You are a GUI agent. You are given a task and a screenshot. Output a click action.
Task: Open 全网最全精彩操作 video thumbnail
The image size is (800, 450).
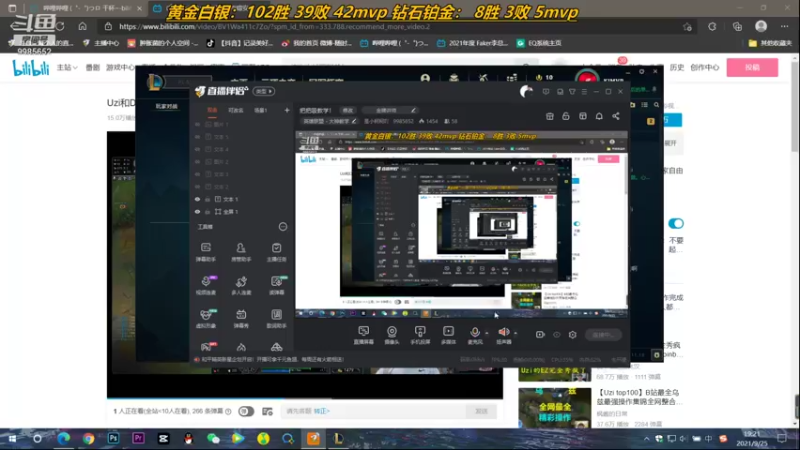[x=555, y=408]
